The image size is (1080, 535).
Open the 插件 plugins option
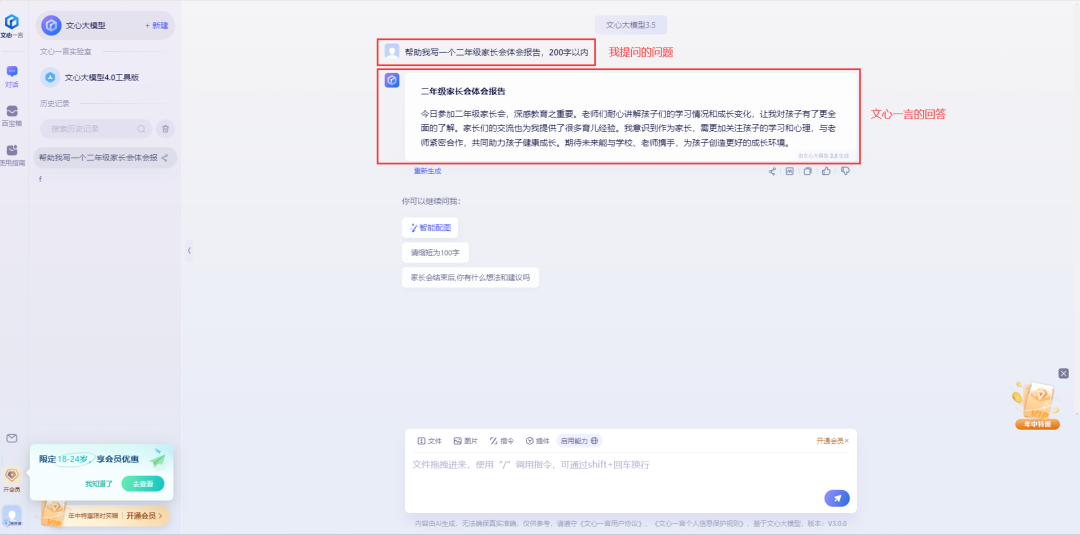(x=538, y=441)
